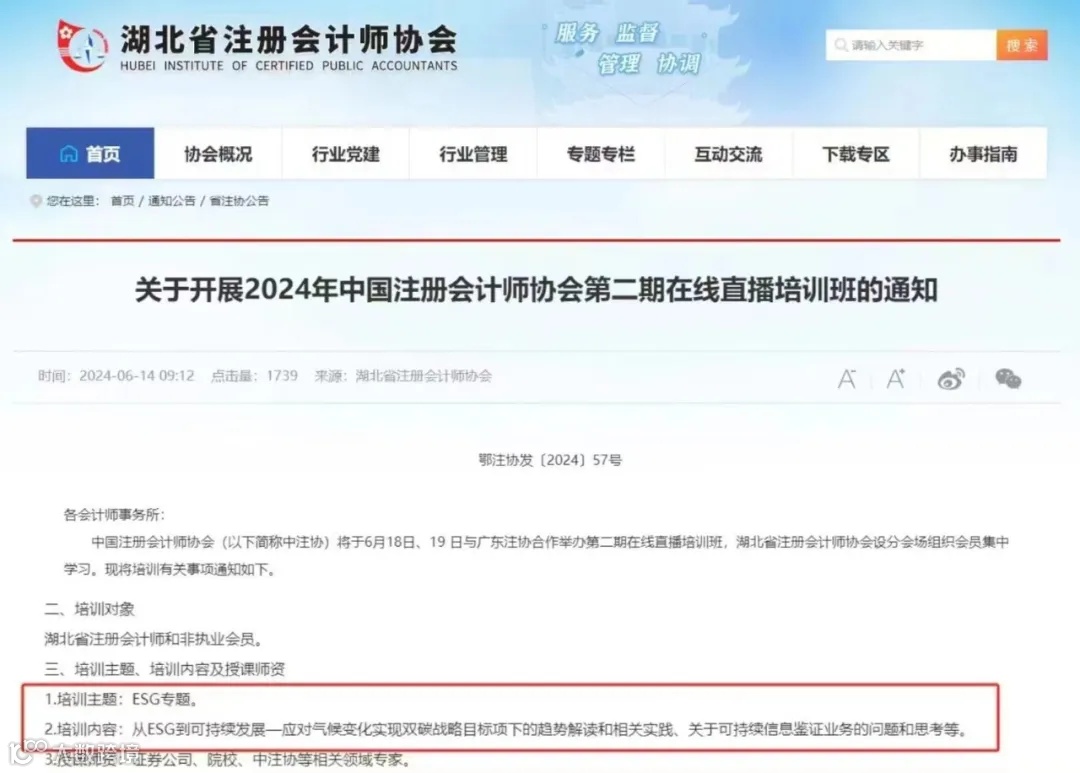Click the 来源 湖北省注册会计师协会 text
The height and width of the screenshot is (773, 1080).
(403, 376)
